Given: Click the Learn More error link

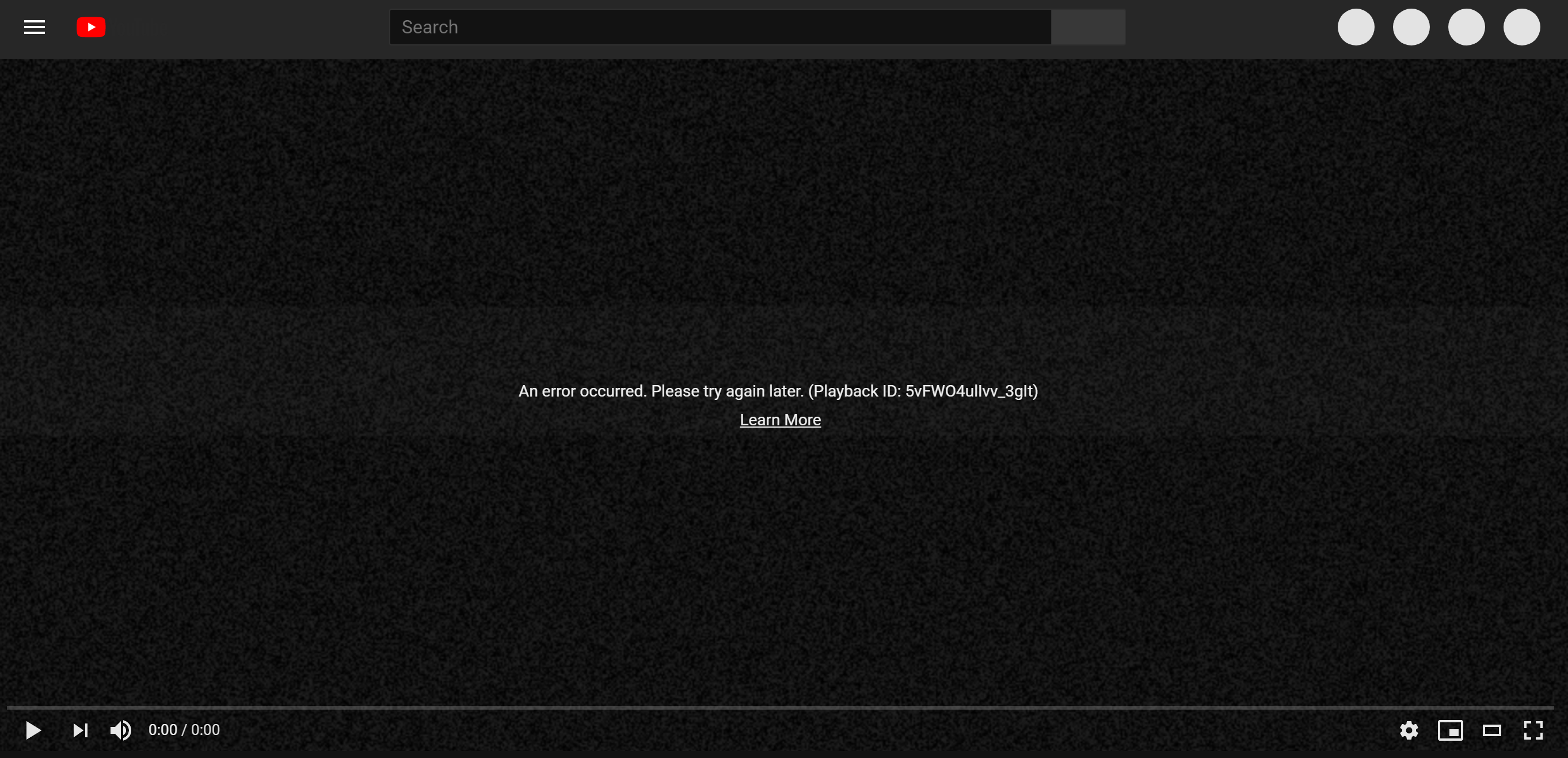Looking at the screenshot, I should coord(778,419).
